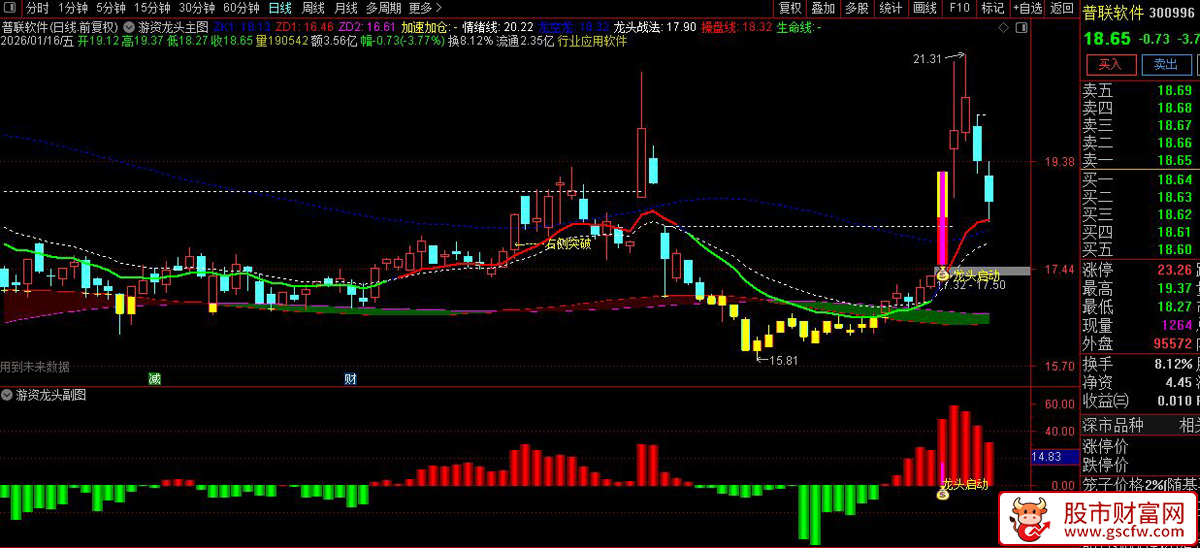The image size is (1200, 548).
Task: Click the 统计 statistics button
Action: tap(891, 8)
